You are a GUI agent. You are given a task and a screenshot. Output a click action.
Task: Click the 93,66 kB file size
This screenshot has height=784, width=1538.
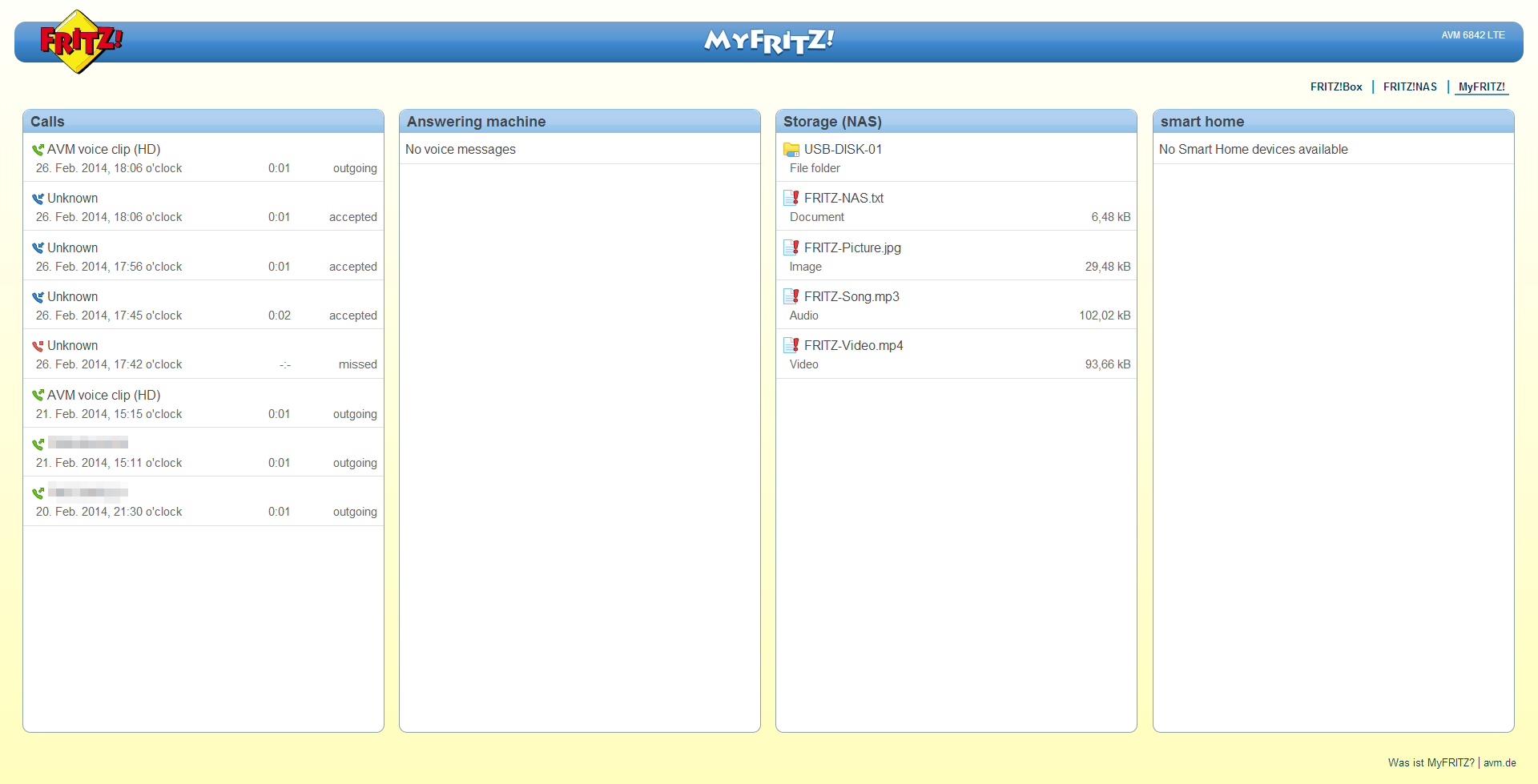pos(1108,364)
